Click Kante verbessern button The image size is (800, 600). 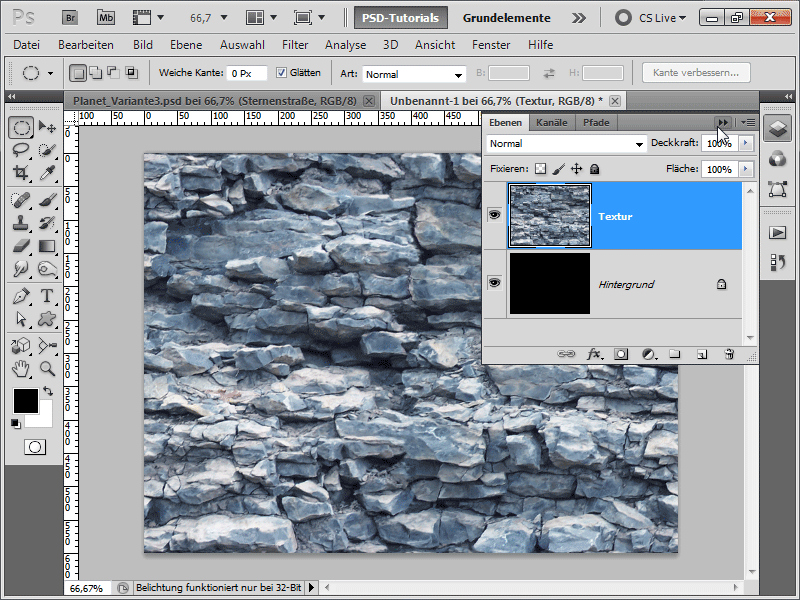(x=696, y=72)
